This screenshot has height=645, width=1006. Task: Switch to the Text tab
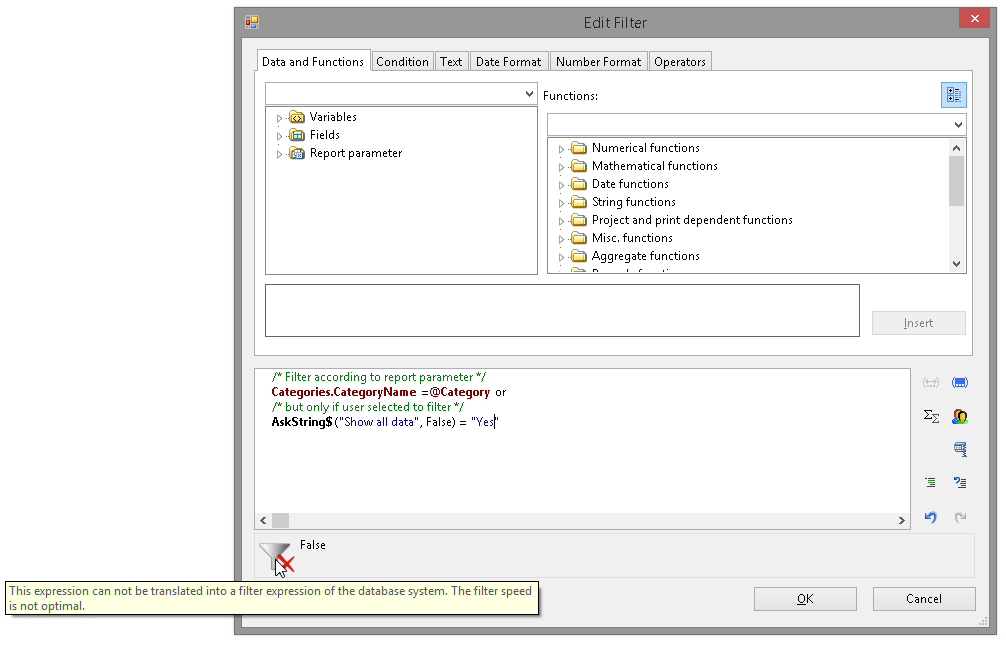[x=451, y=62]
